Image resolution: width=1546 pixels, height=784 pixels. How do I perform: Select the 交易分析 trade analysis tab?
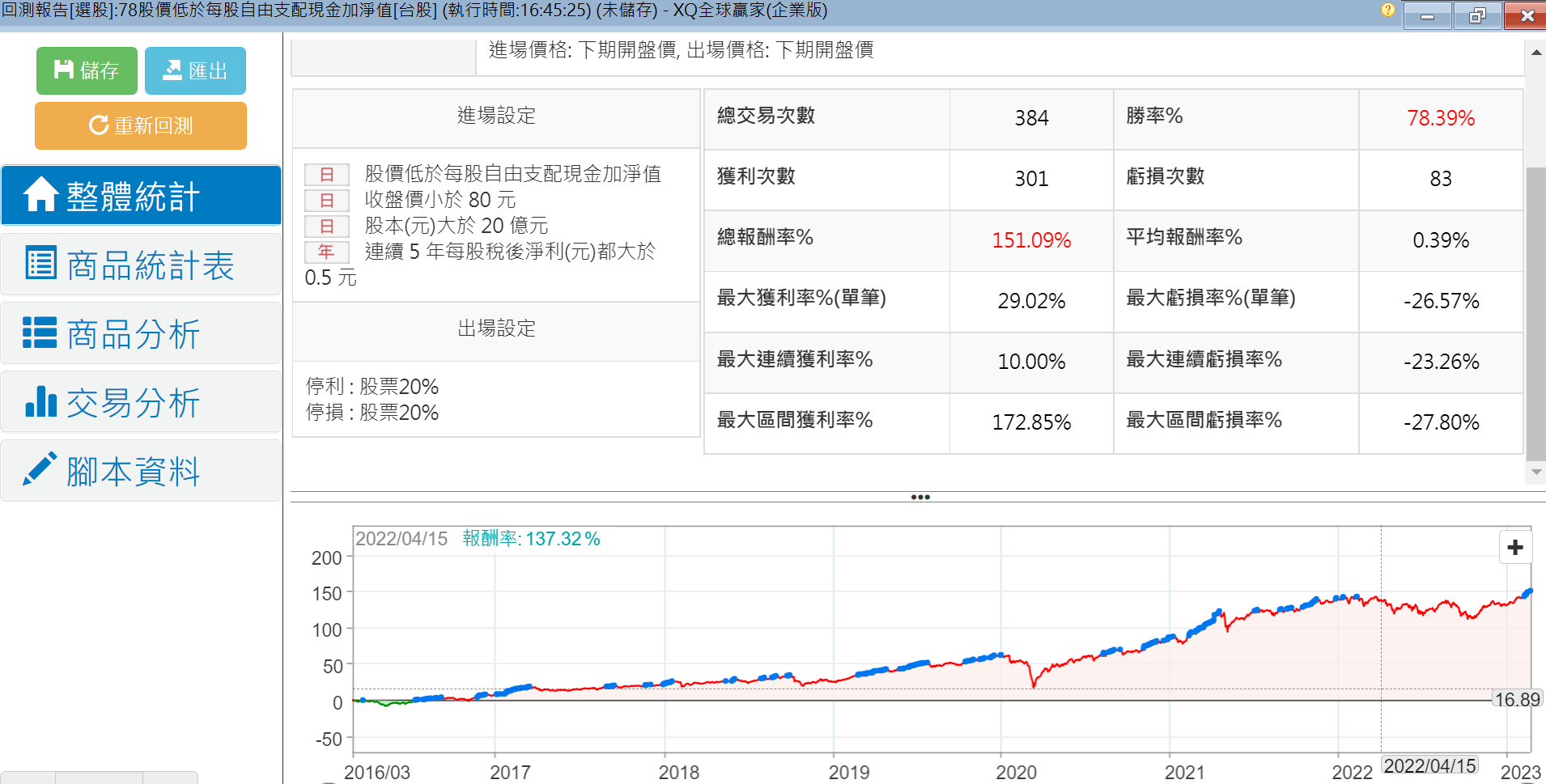click(x=142, y=402)
